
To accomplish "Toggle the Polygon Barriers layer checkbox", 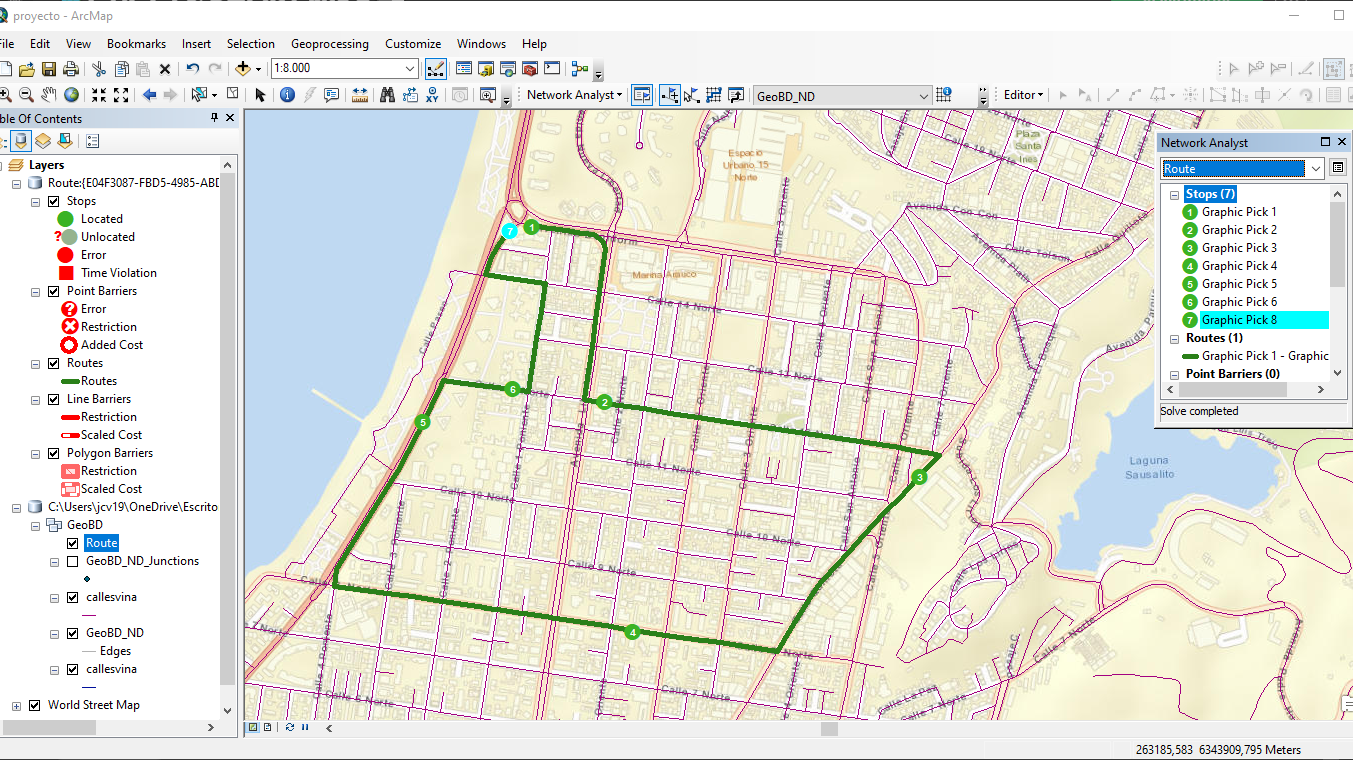I will (54, 453).
